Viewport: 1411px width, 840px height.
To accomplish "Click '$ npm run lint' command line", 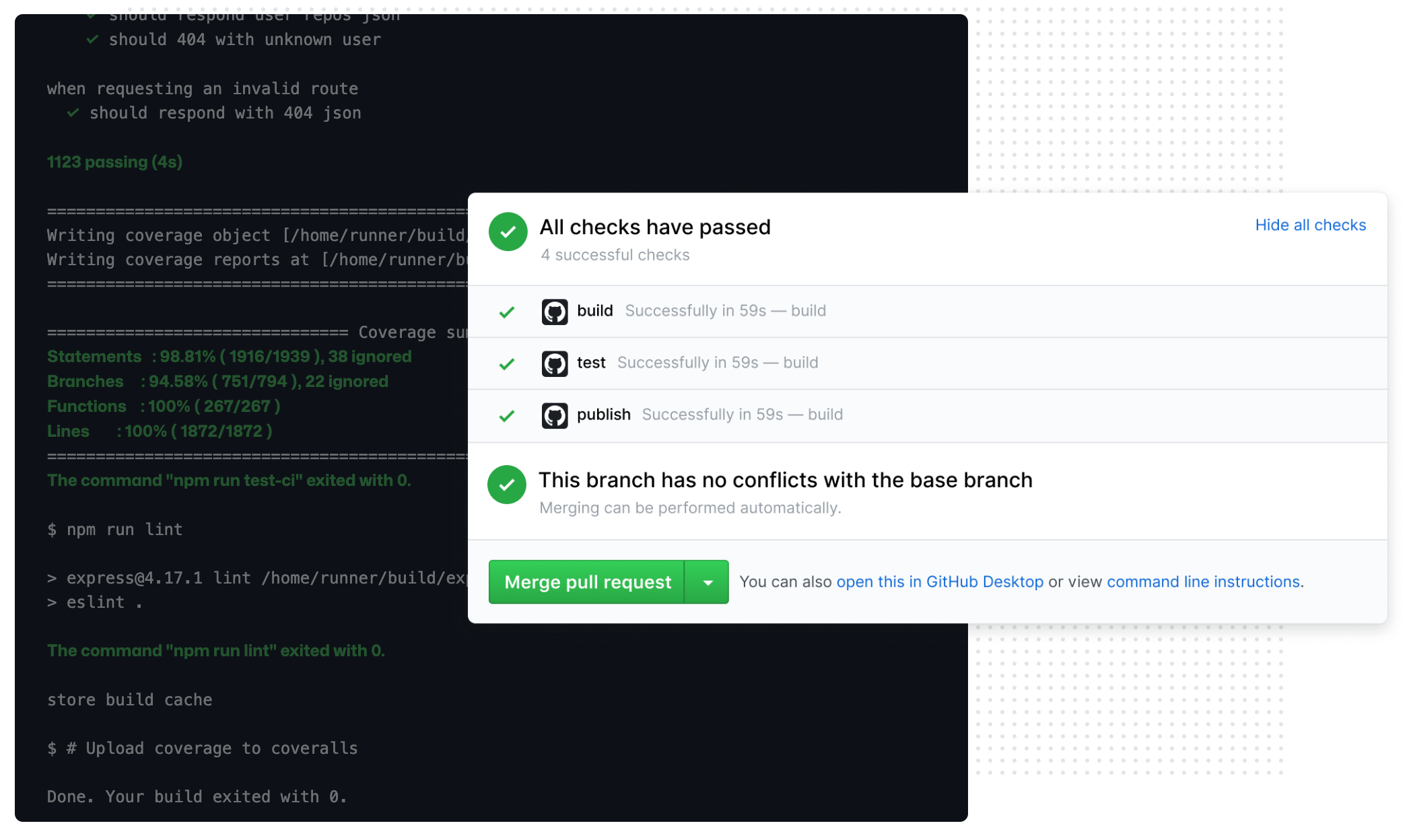I will pyautogui.click(x=114, y=530).
